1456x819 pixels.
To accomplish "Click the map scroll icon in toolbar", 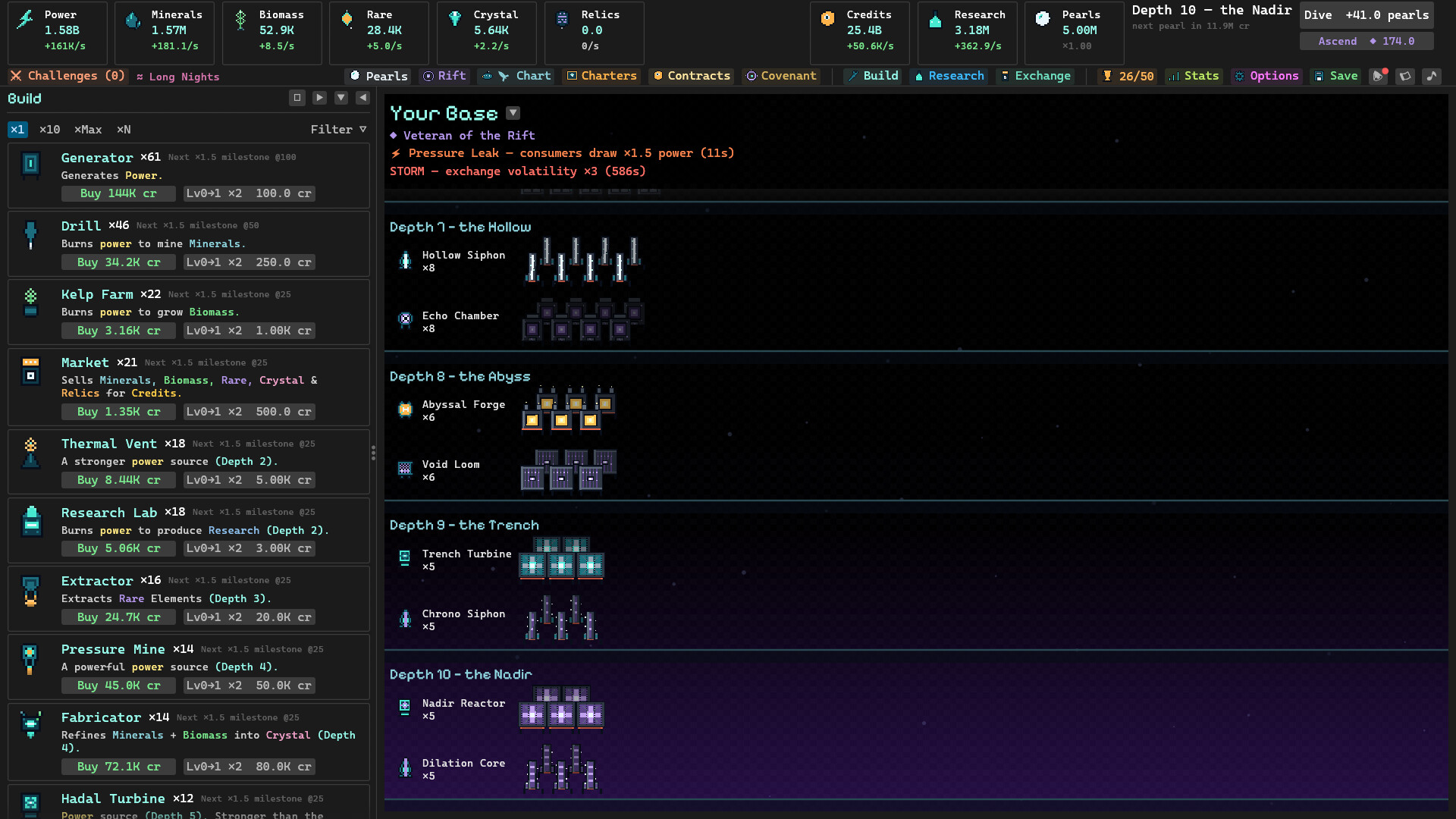I will click(1405, 76).
